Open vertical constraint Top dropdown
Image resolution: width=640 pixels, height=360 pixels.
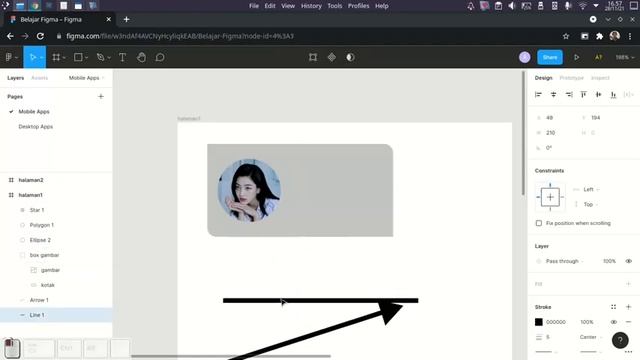tap(591, 204)
